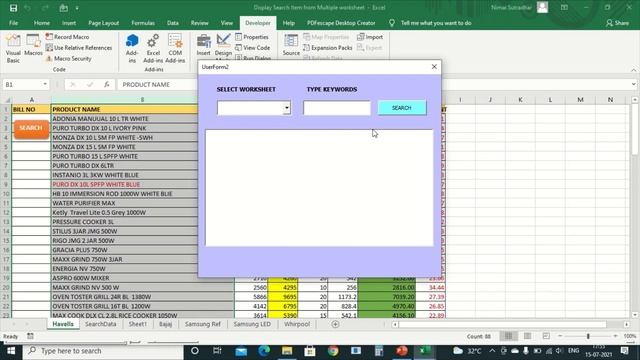
Task: Switch to Page Layout view
Action: [x=527, y=336]
